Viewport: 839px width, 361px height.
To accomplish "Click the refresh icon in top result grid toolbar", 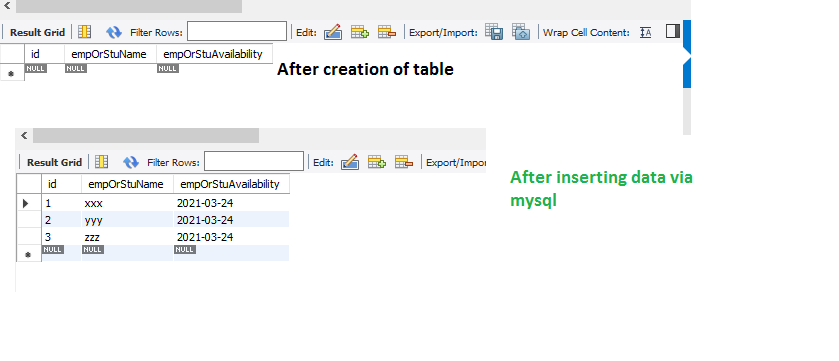I will point(113,32).
